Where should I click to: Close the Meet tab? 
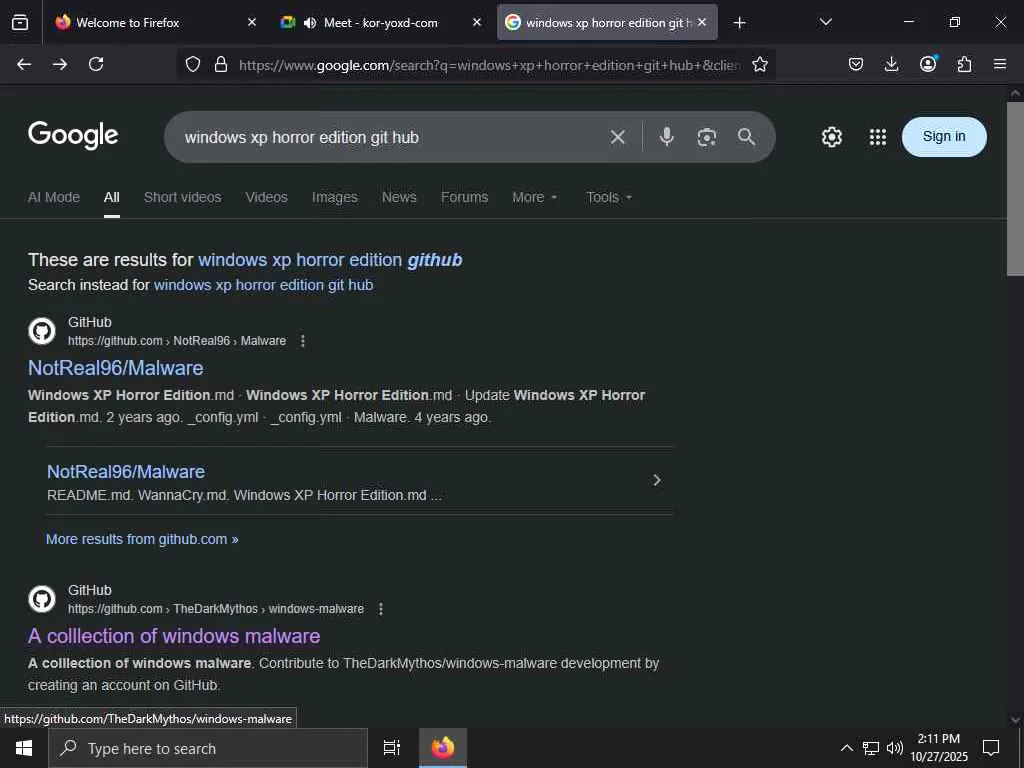point(477,22)
